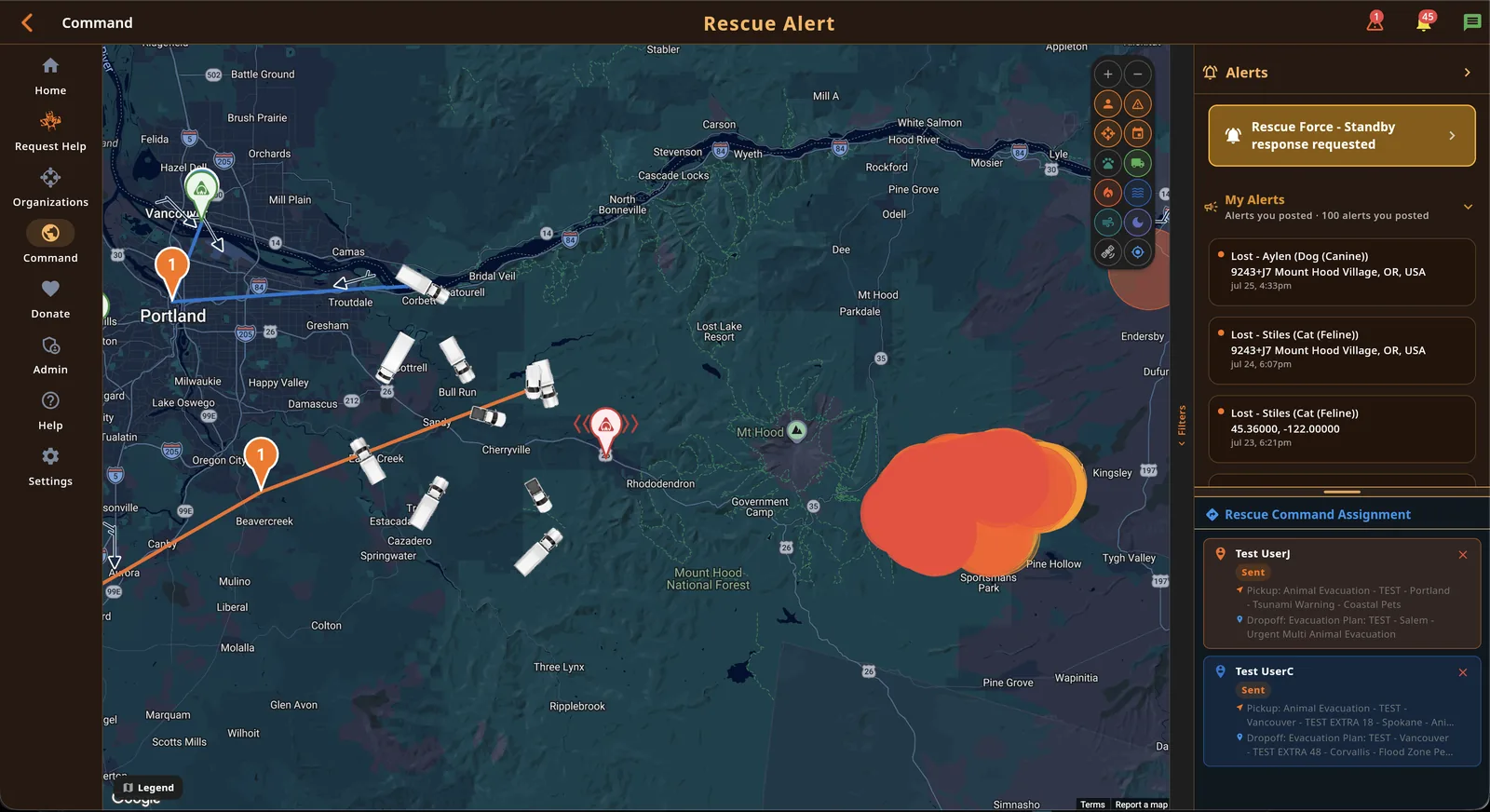Viewport: 1490px width, 812px height.
Task: Zoom in the map with plus button
Action: (x=1107, y=74)
